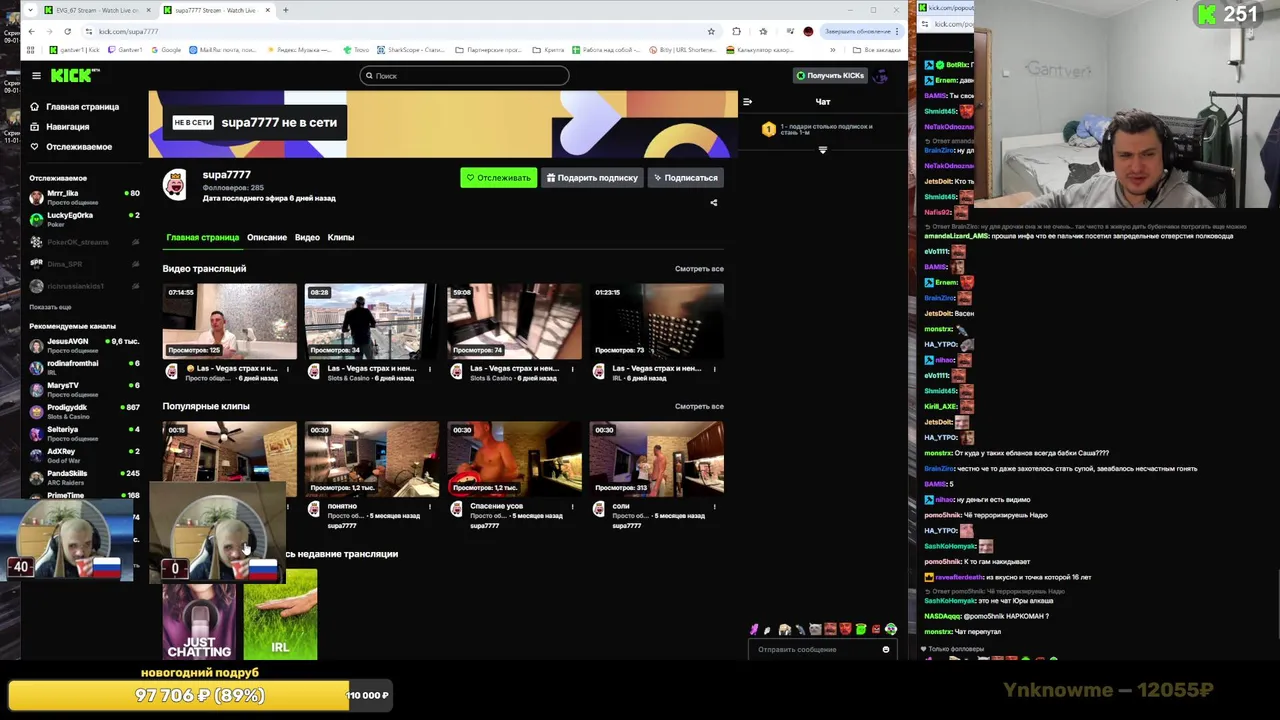Click the number 1 gifter badge icon
Viewport: 1280px width, 720px height.
tap(768, 130)
